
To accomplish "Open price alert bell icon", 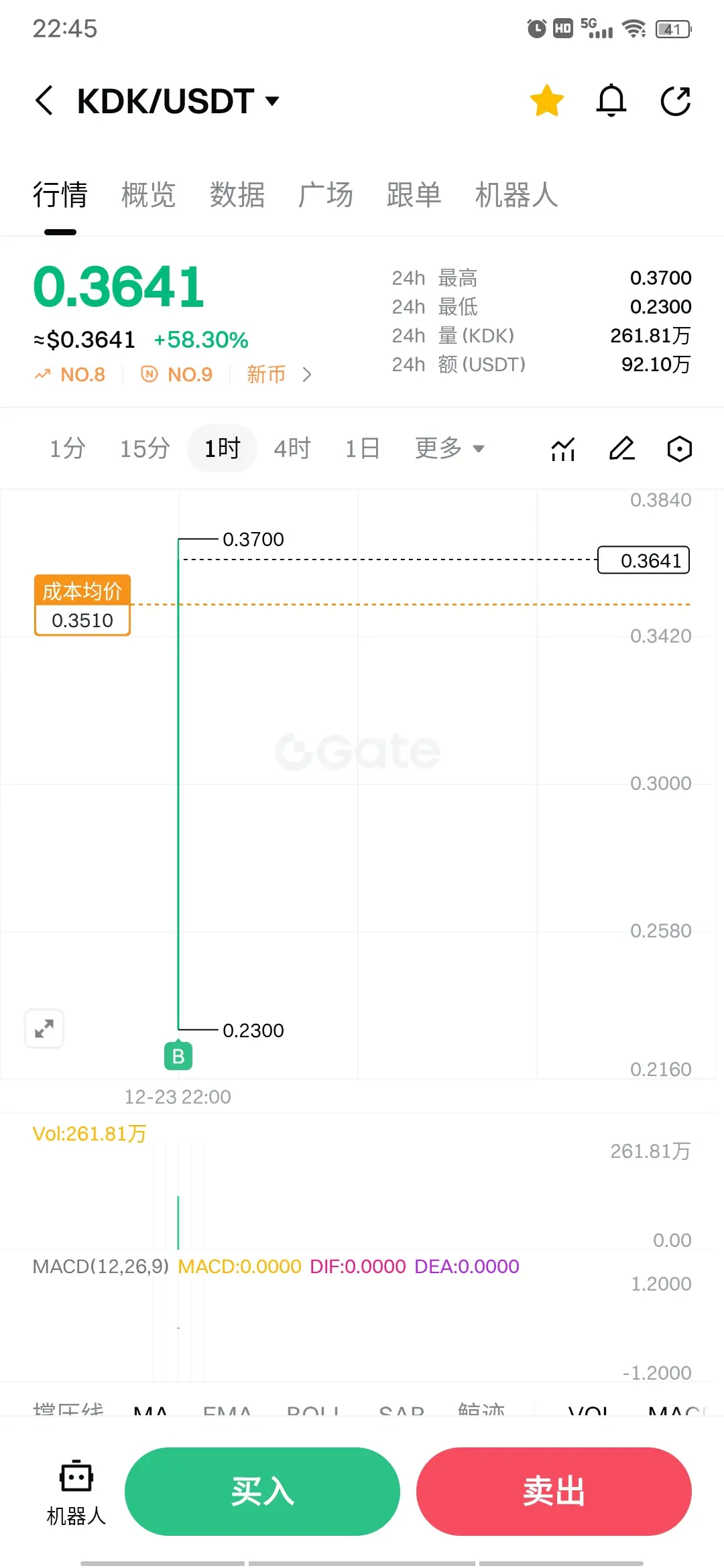I will 611,101.
